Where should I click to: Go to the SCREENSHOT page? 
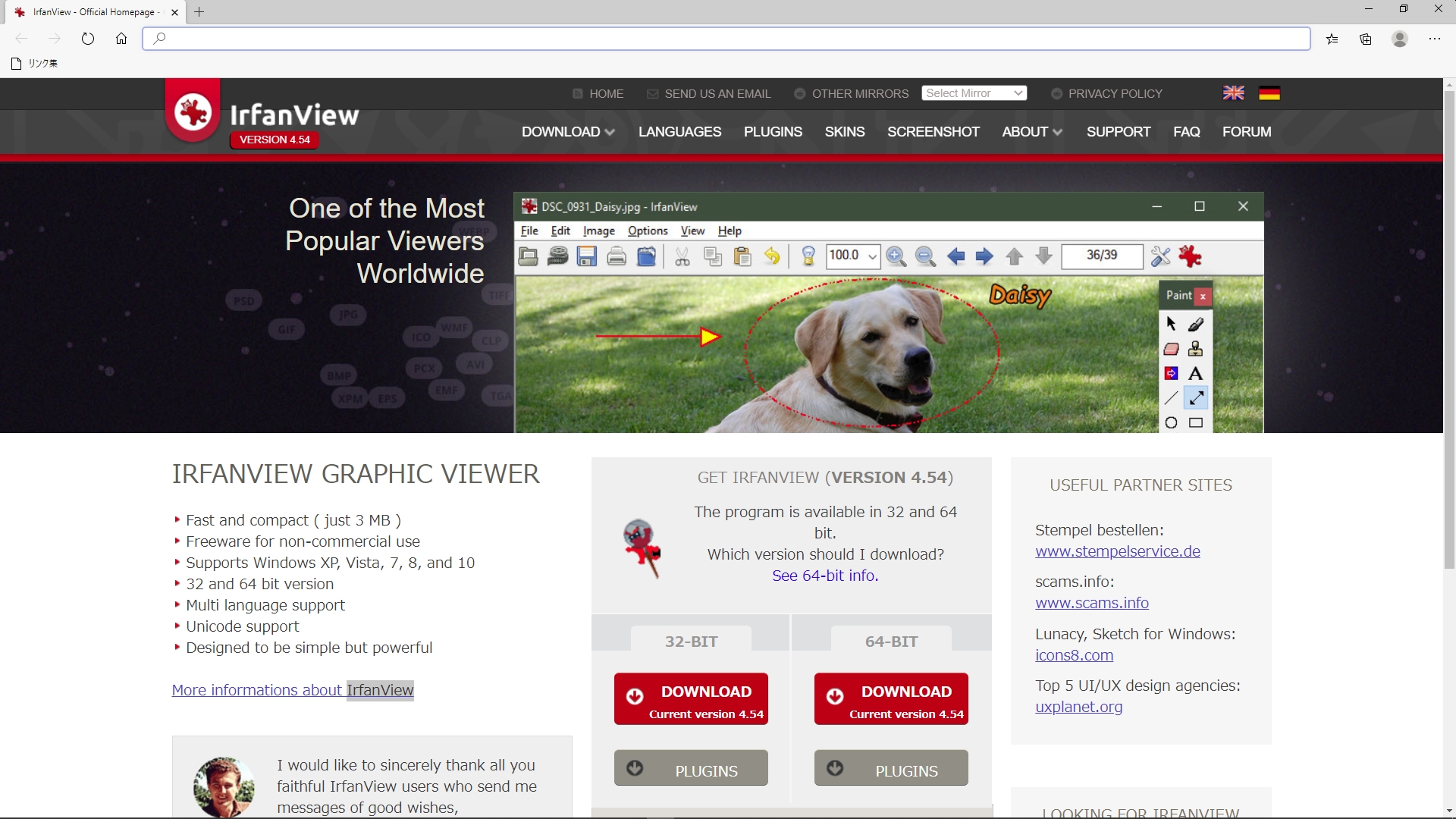coord(933,132)
